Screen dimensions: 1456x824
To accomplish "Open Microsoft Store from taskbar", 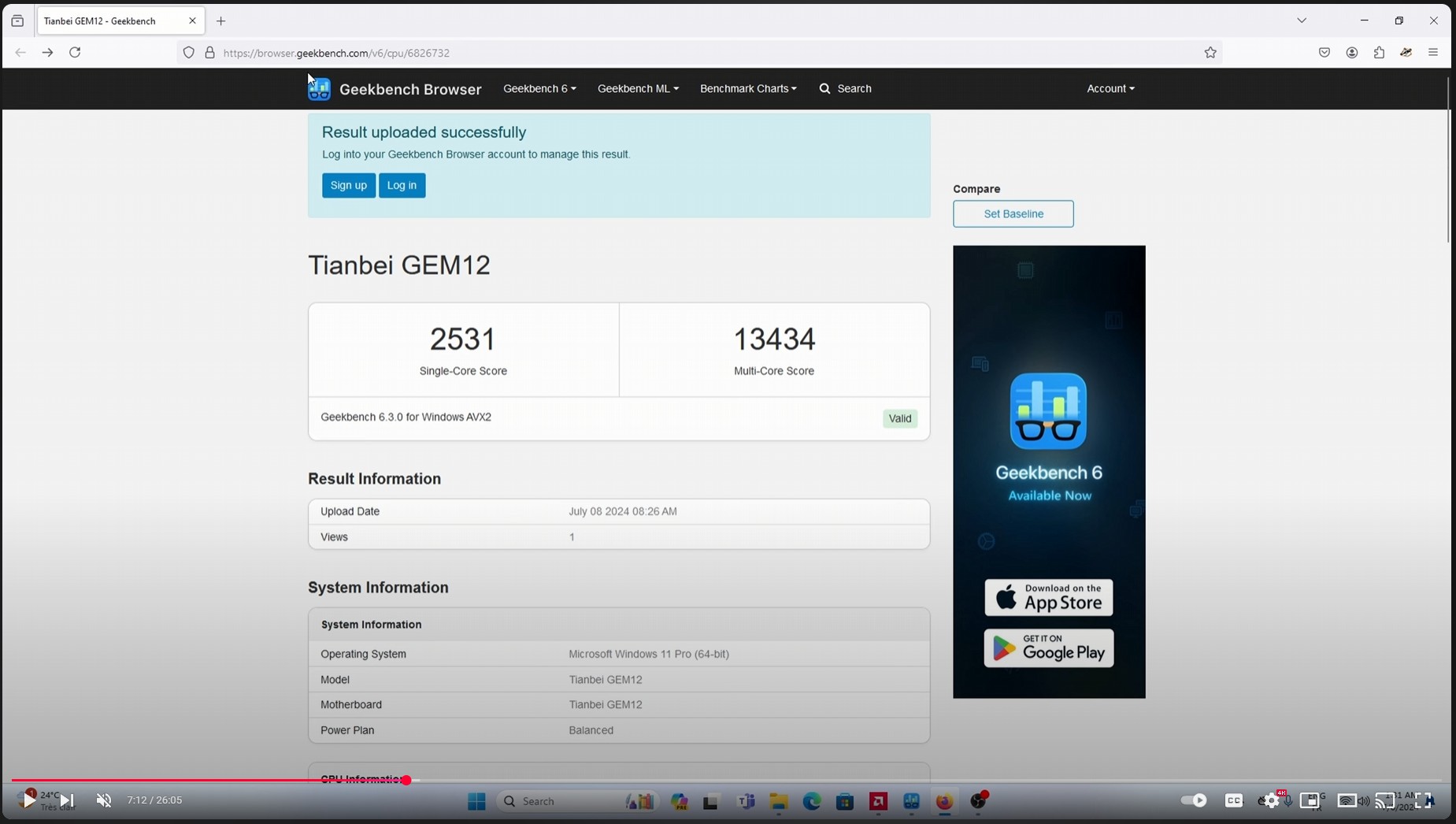I will coord(845,801).
